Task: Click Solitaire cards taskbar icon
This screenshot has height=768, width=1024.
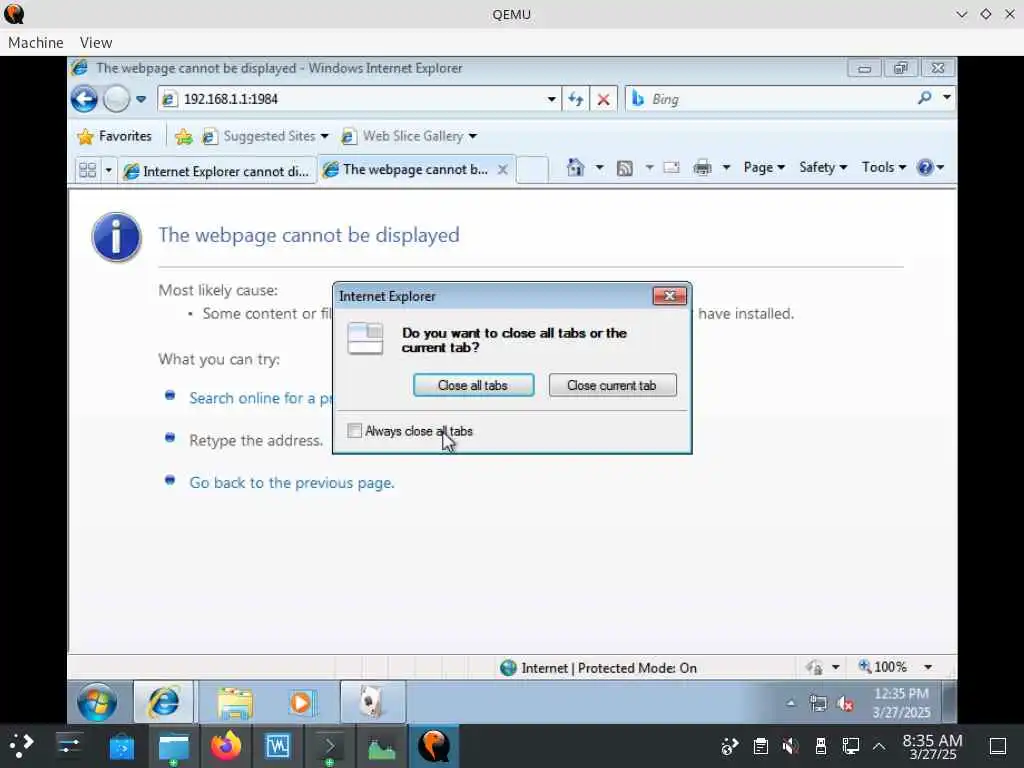Action: pos(373,703)
